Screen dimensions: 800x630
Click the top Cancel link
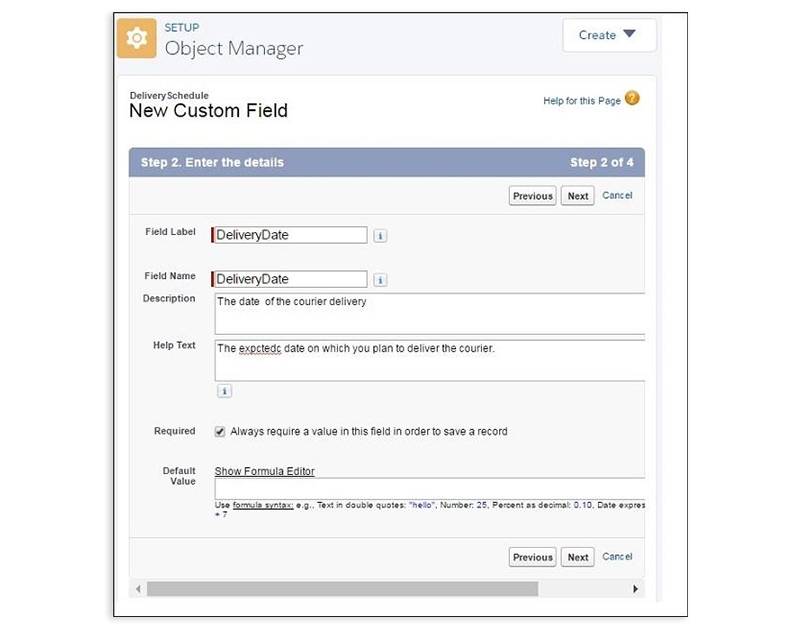[617, 195]
